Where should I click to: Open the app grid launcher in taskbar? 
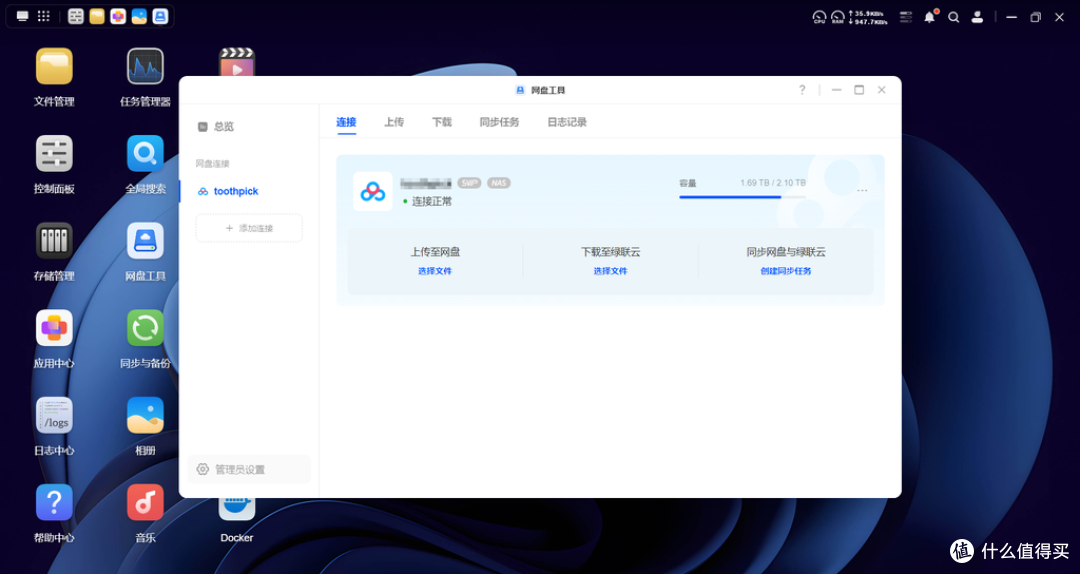[43, 16]
